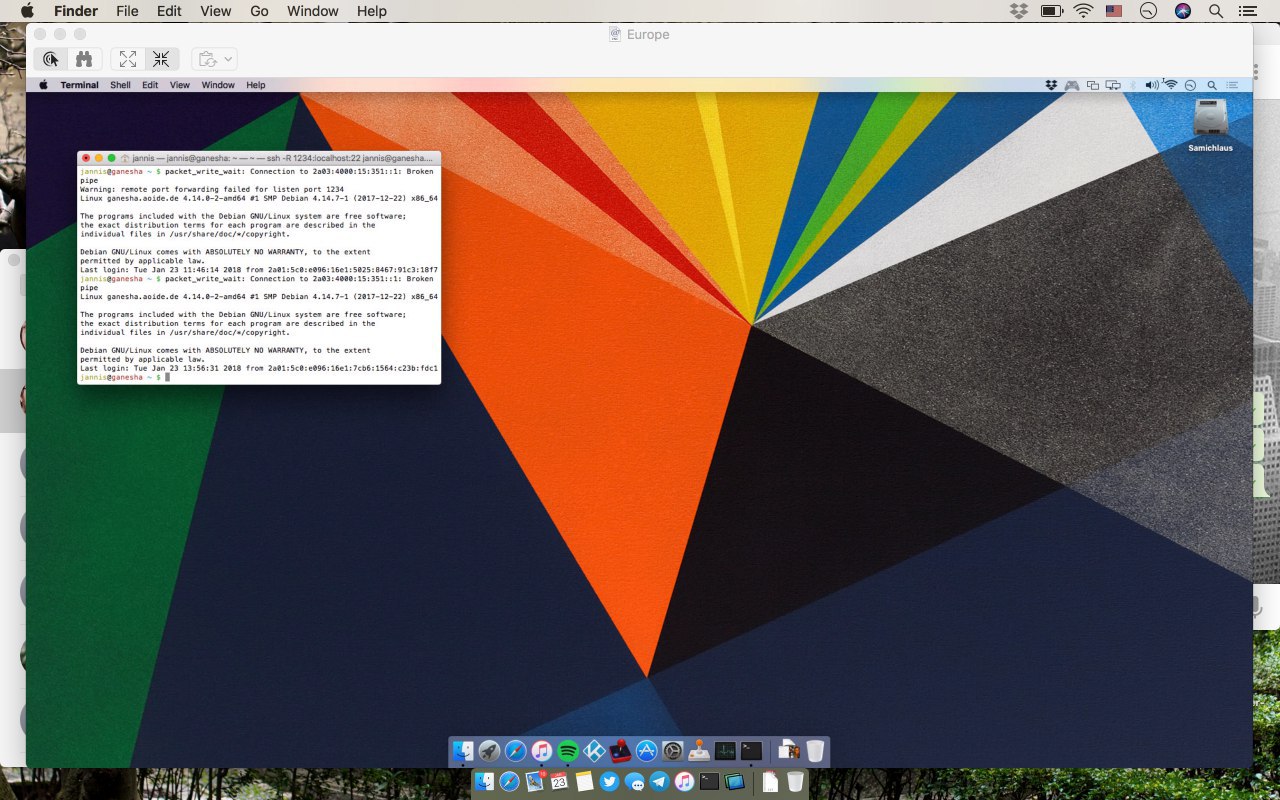Open App Store in the remote Dock

point(647,751)
